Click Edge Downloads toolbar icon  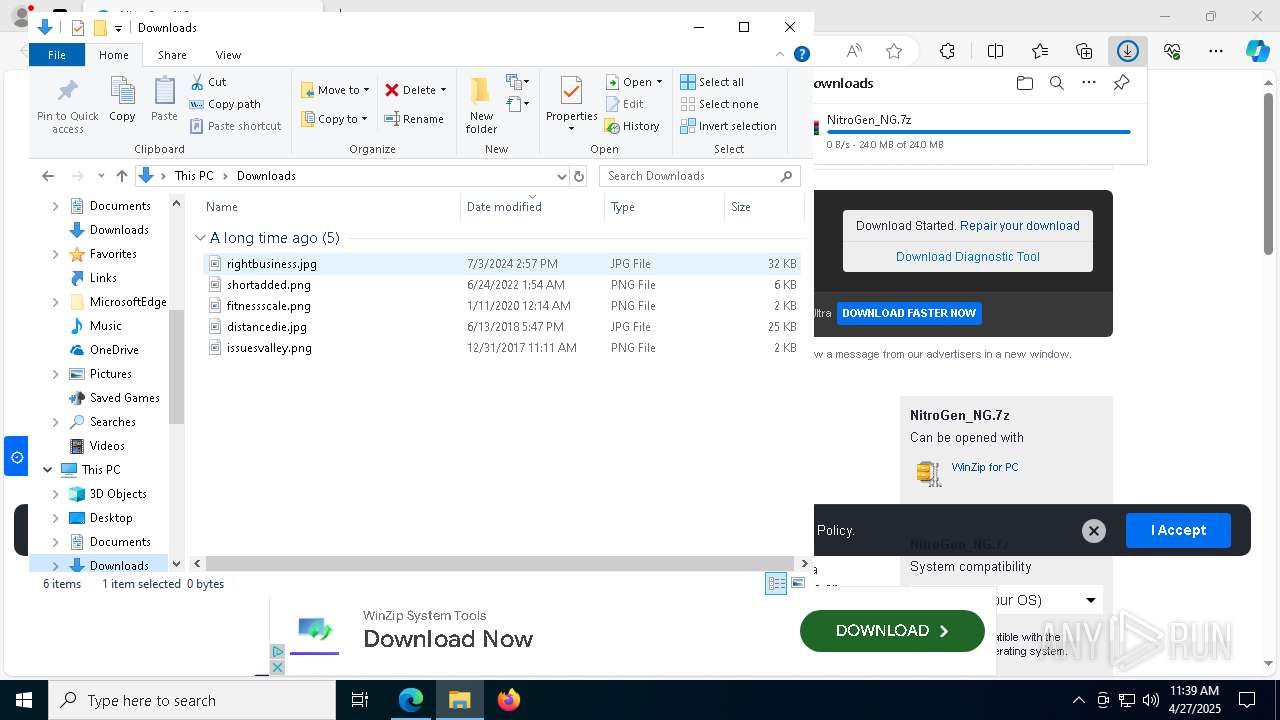pos(1127,51)
